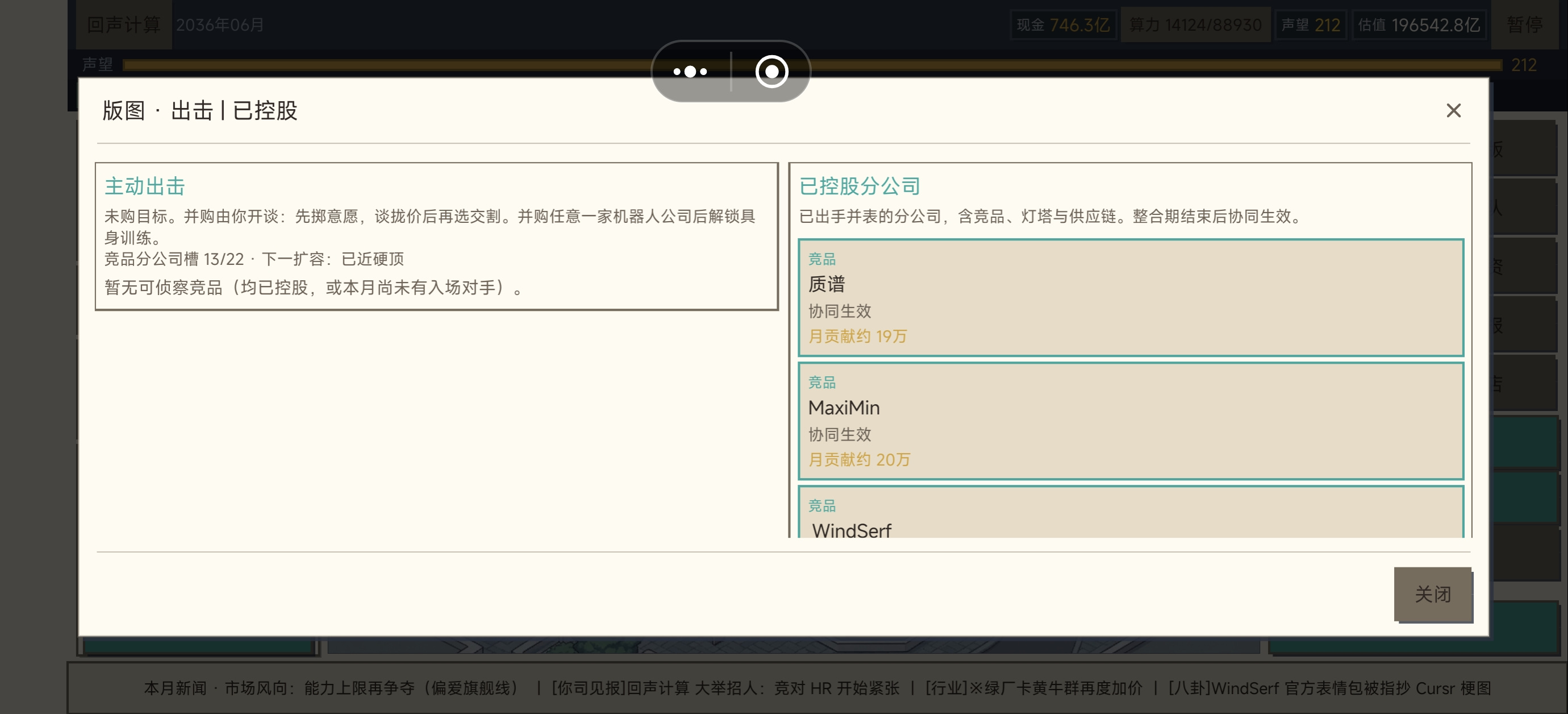Select the MaxiMin subsidiary card
Screen dimensions: 1568x714
tap(1131, 420)
